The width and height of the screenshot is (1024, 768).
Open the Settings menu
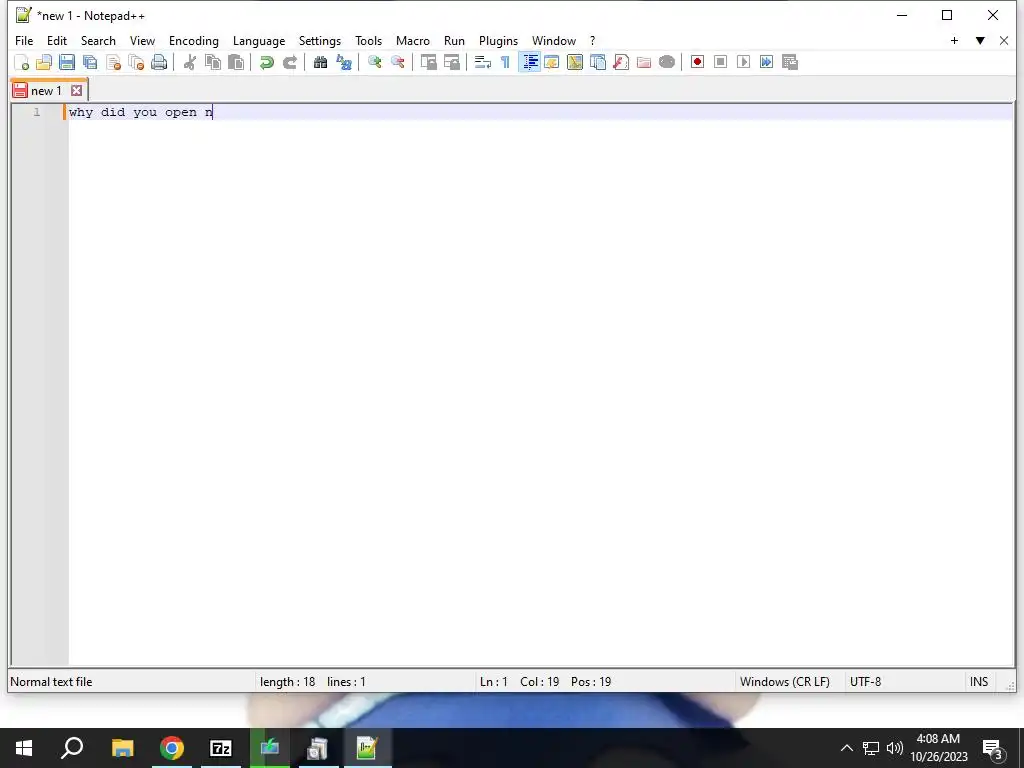coord(319,40)
